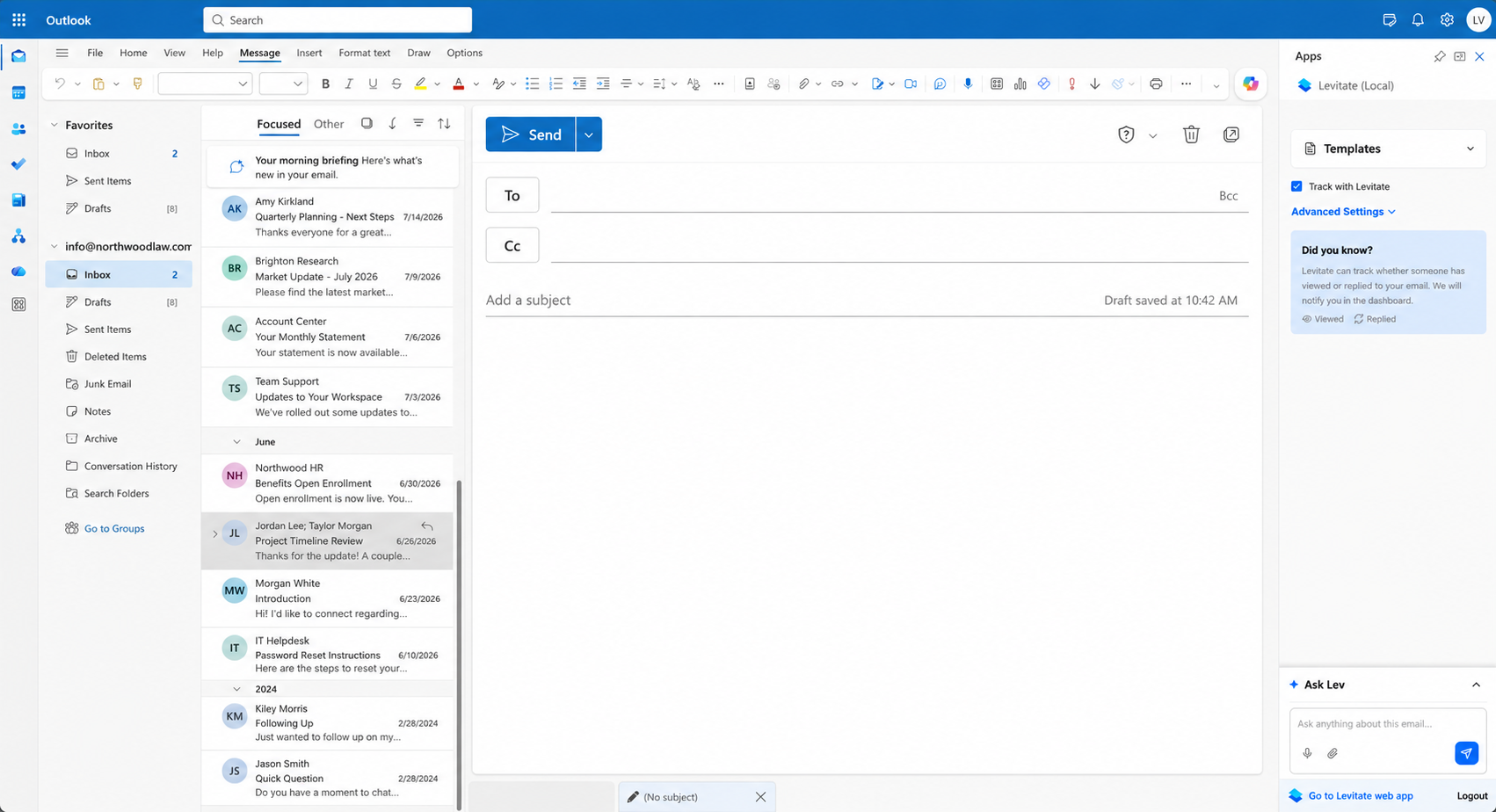
Task: Pop out the draft into new window
Action: (1231, 134)
